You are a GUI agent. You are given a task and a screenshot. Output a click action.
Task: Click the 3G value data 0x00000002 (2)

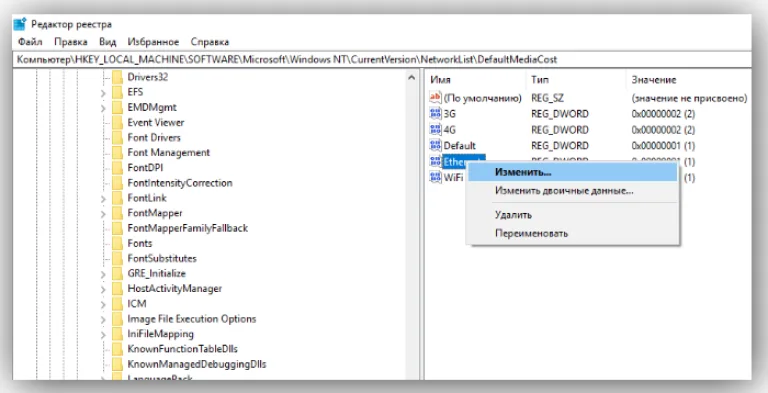663,114
